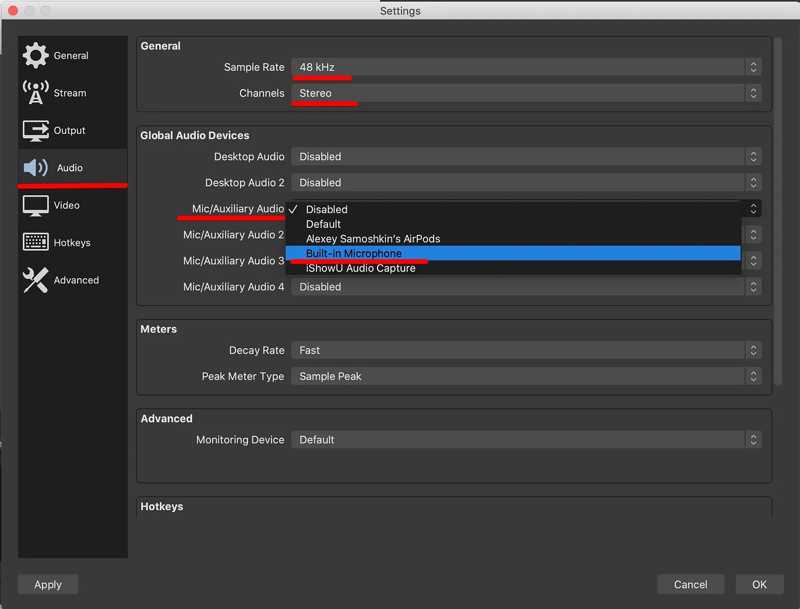Select the Default microphone option

323,224
